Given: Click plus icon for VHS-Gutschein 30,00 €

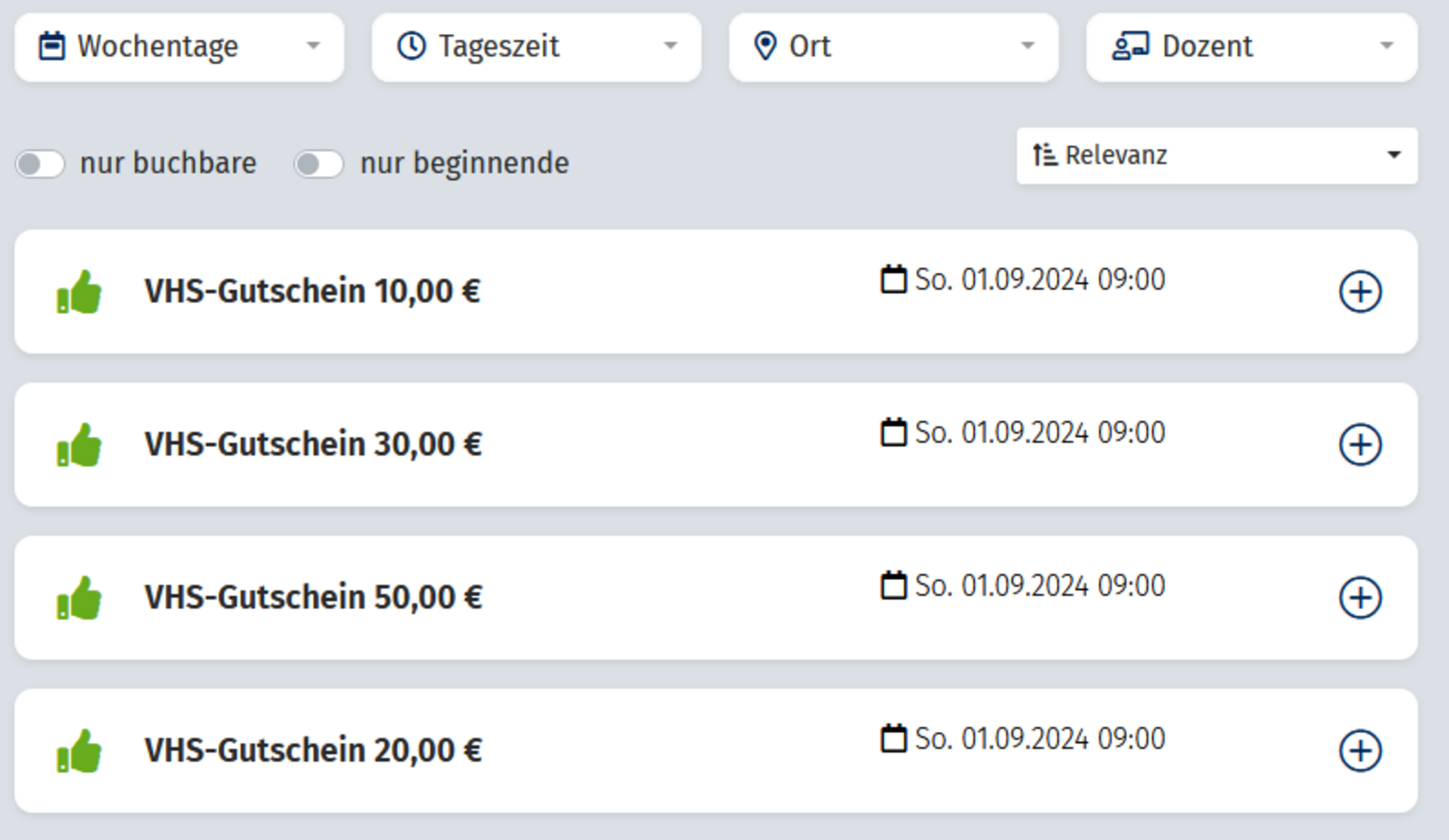Looking at the screenshot, I should (1360, 444).
